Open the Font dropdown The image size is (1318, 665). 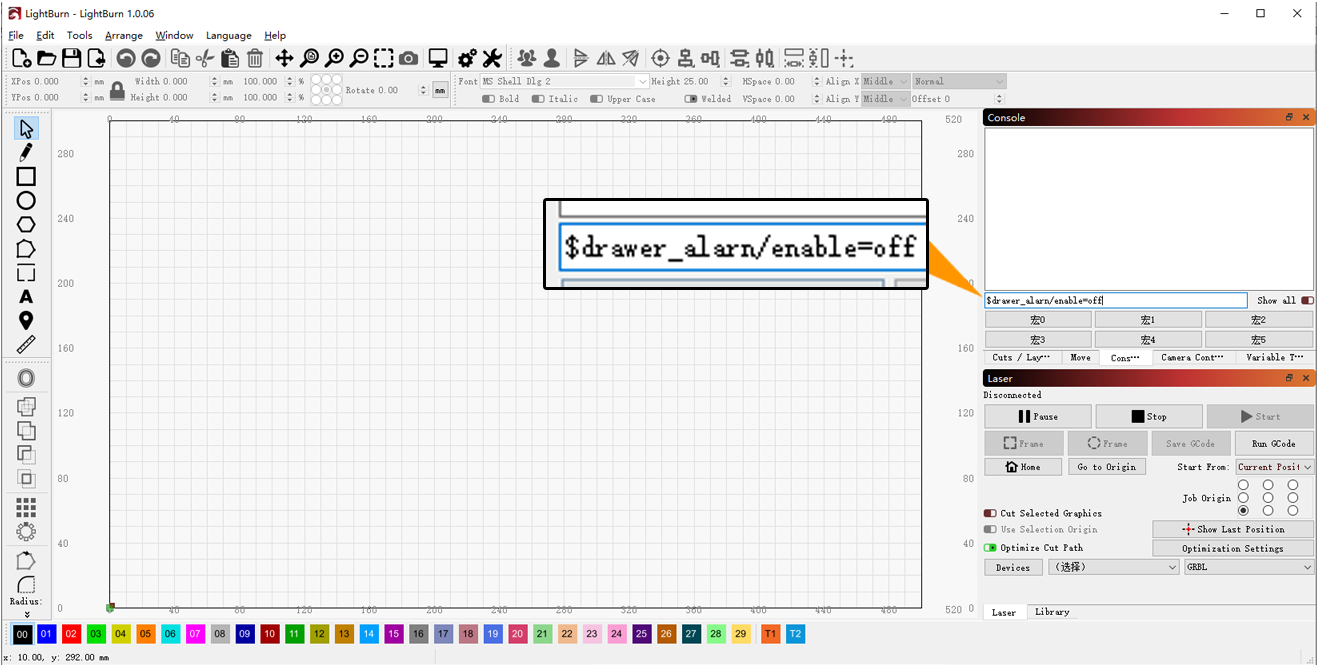(565, 82)
